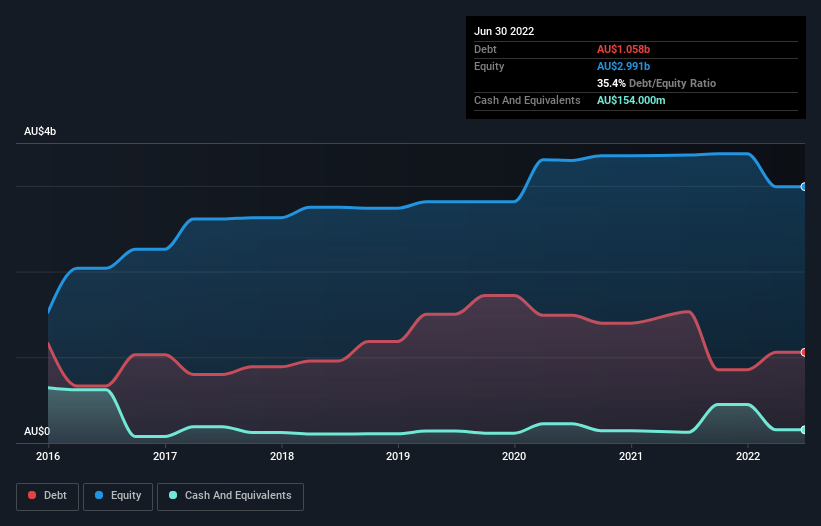
Task: Click the 2016 x-axis label
Action: [48, 456]
